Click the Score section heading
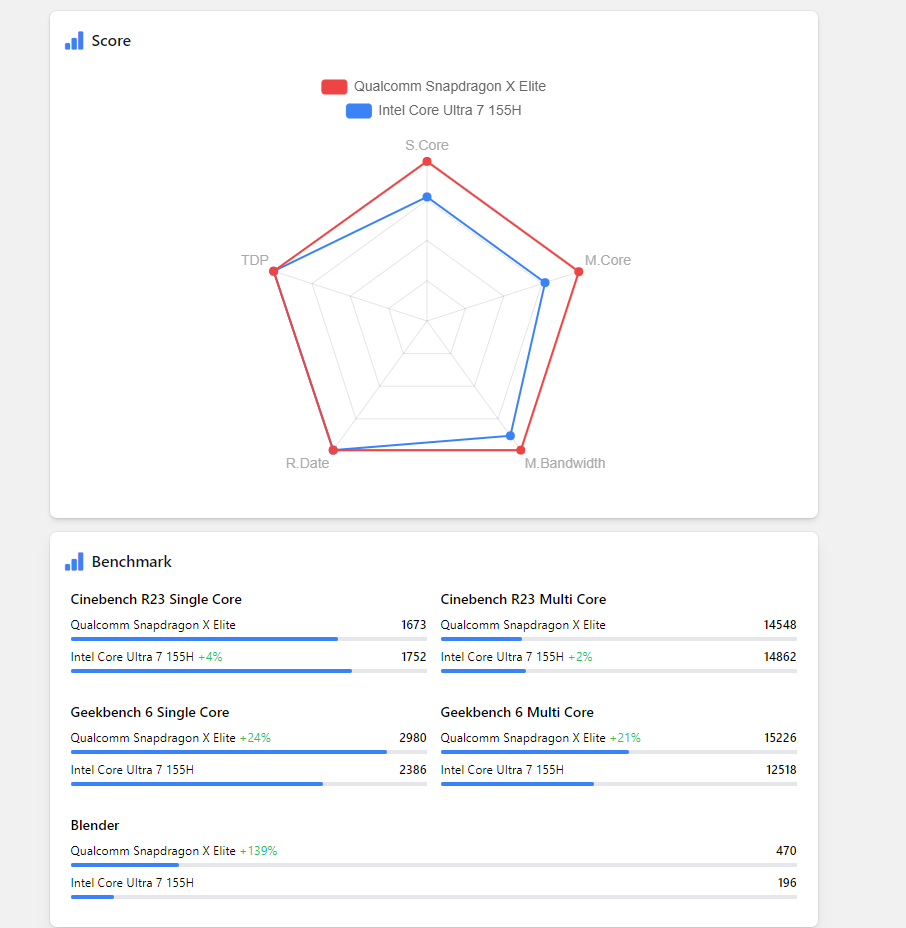The image size is (906, 928). [111, 41]
